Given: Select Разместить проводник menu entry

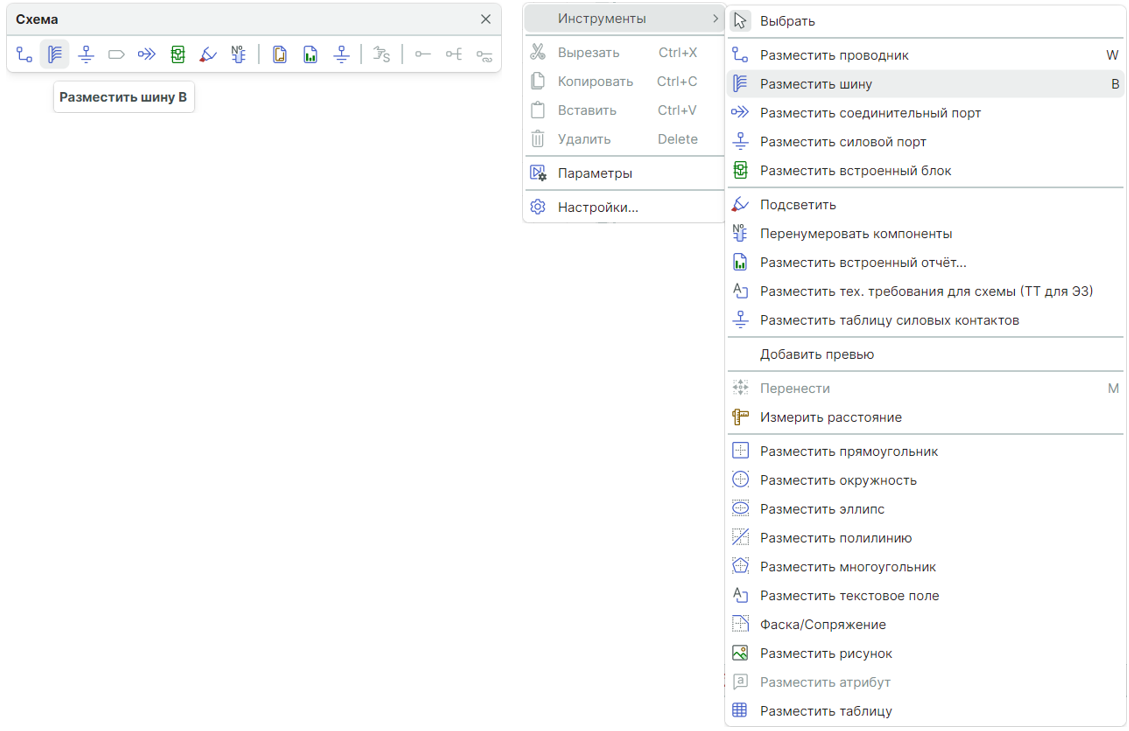Looking at the screenshot, I should [x=834, y=55].
